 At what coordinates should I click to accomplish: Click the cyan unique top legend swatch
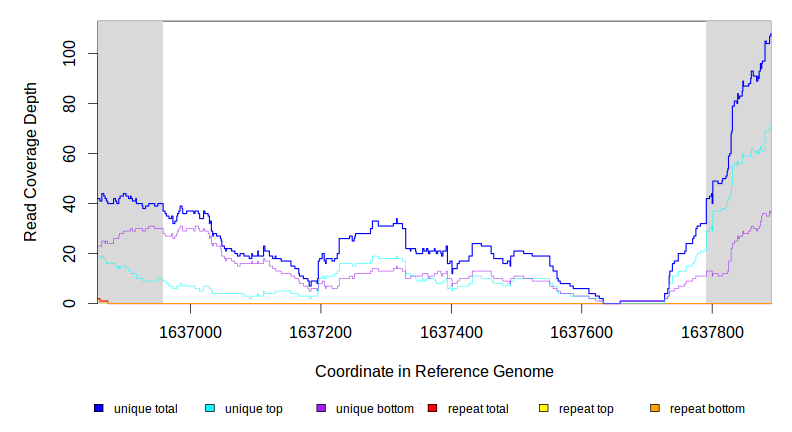(210, 409)
